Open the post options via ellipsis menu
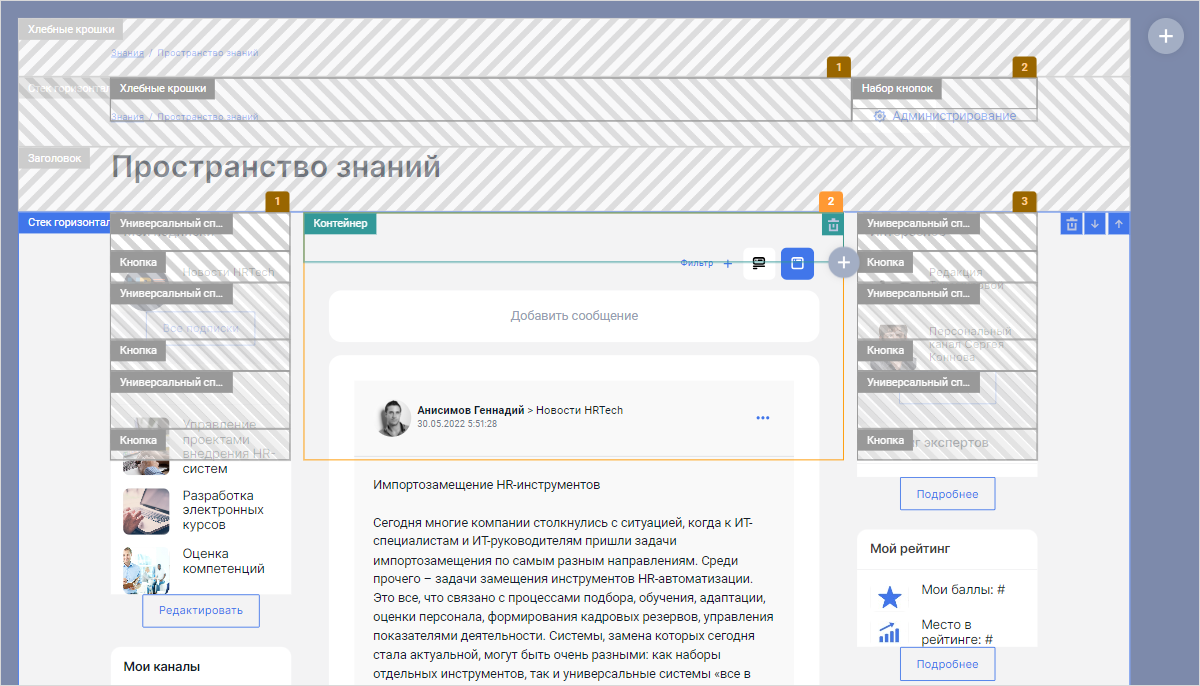Screen dimensions: 1200x686 point(762,418)
